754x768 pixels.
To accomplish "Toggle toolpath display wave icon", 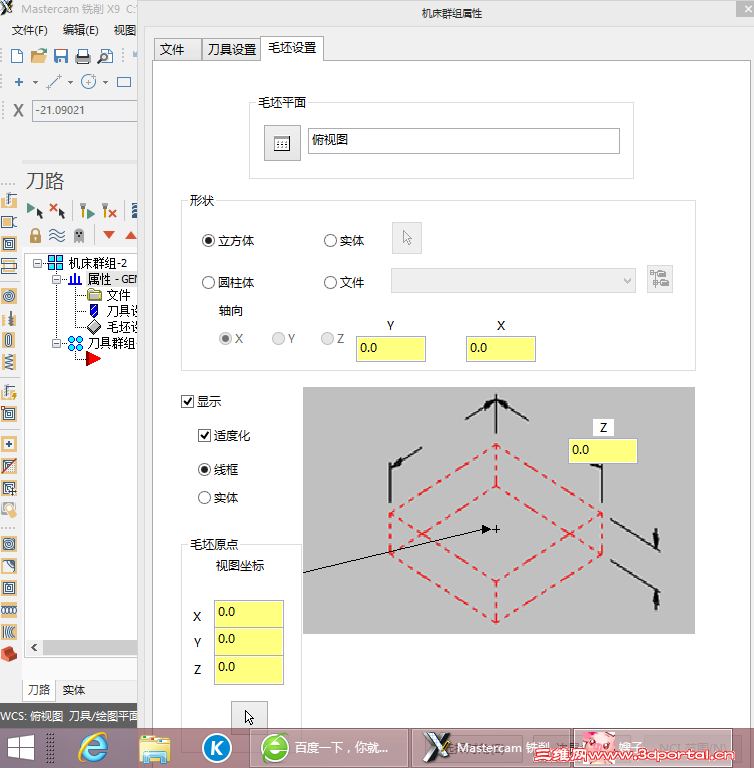I will coord(57,236).
